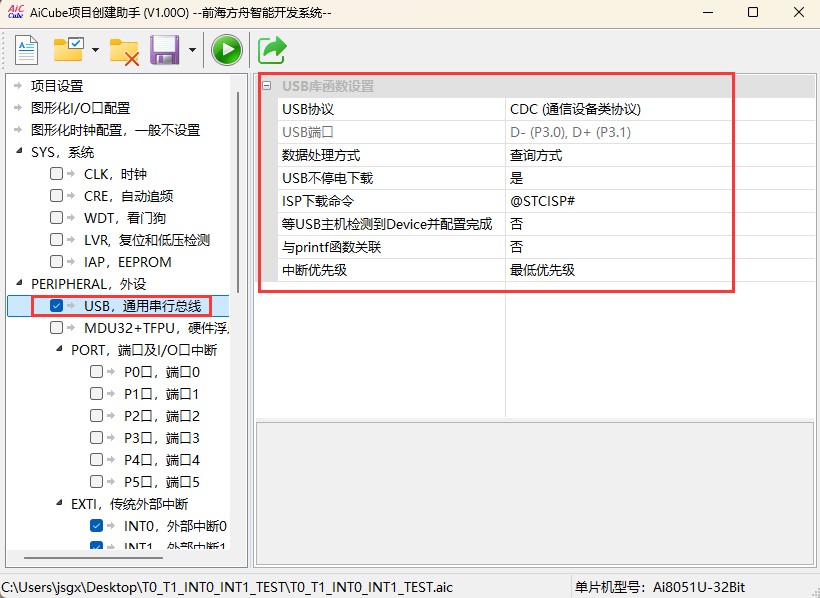The height and width of the screenshot is (598, 820).
Task: Click the purple floppy save icon
Action: point(164,50)
